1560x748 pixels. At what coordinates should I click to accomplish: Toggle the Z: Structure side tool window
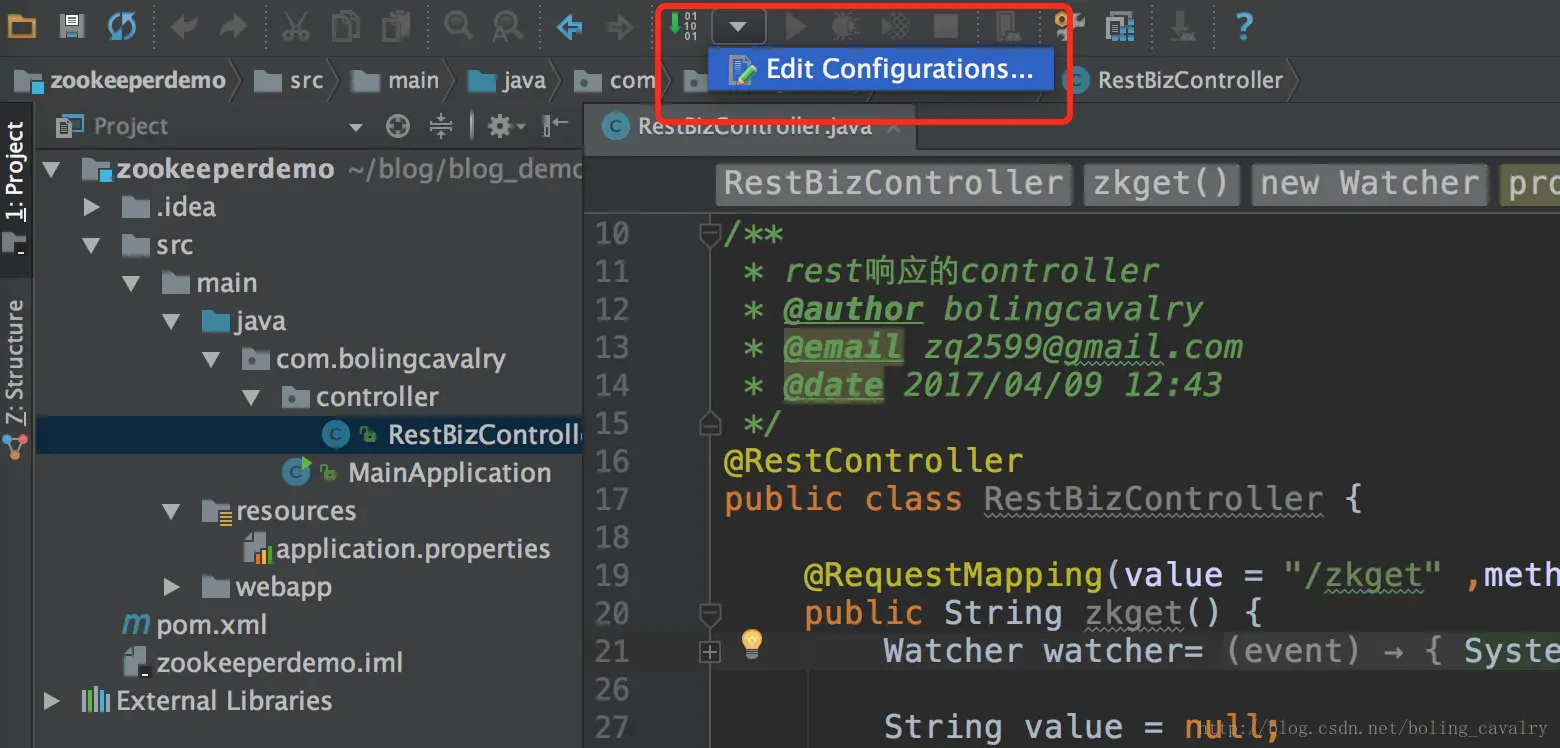point(15,362)
